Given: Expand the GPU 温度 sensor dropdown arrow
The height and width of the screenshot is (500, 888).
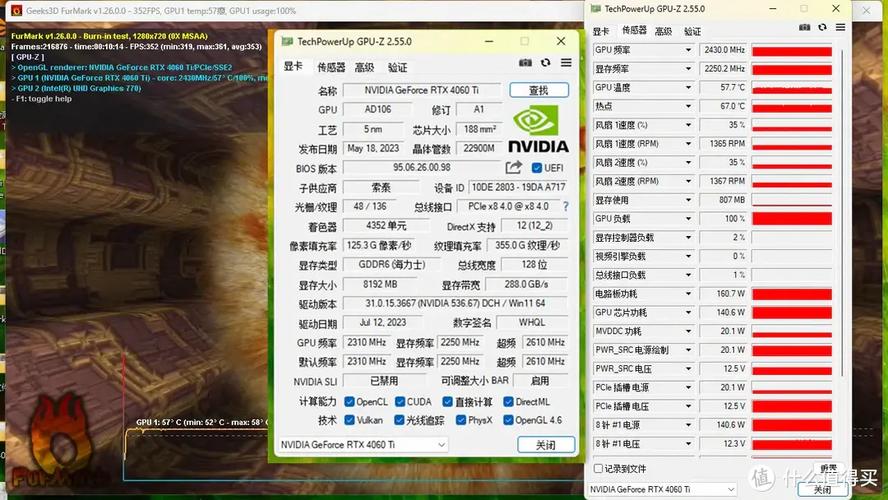Looking at the screenshot, I should pyautogui.click(x=688, y=87).
